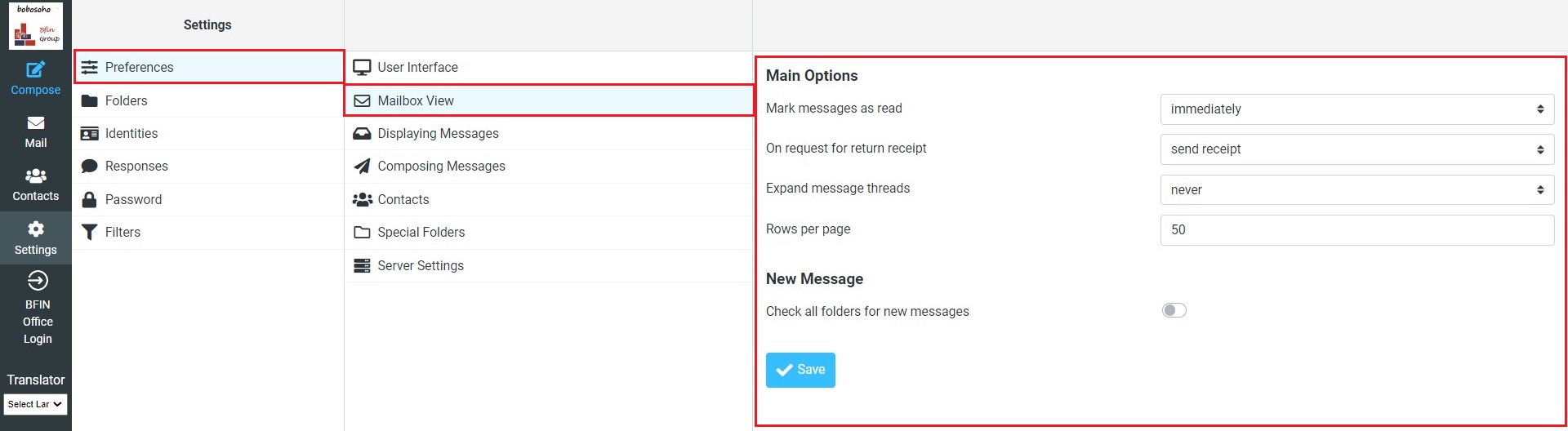Expand the return receipt request dropdown
The height and width of the screenshot is (431, 1568).
click(x=1356, y=149)
